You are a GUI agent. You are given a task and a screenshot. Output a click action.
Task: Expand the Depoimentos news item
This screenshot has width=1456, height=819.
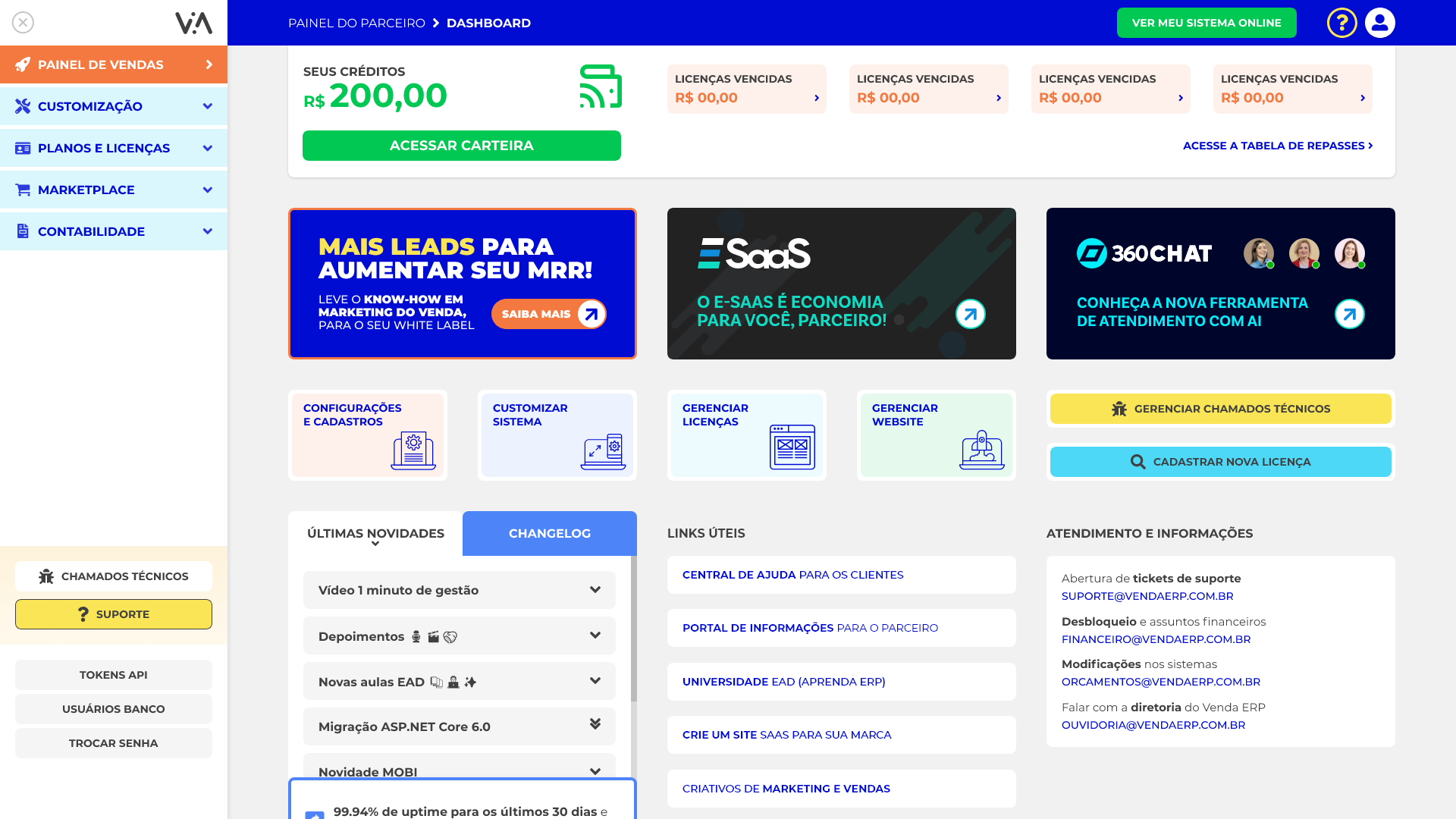[460, 635]
